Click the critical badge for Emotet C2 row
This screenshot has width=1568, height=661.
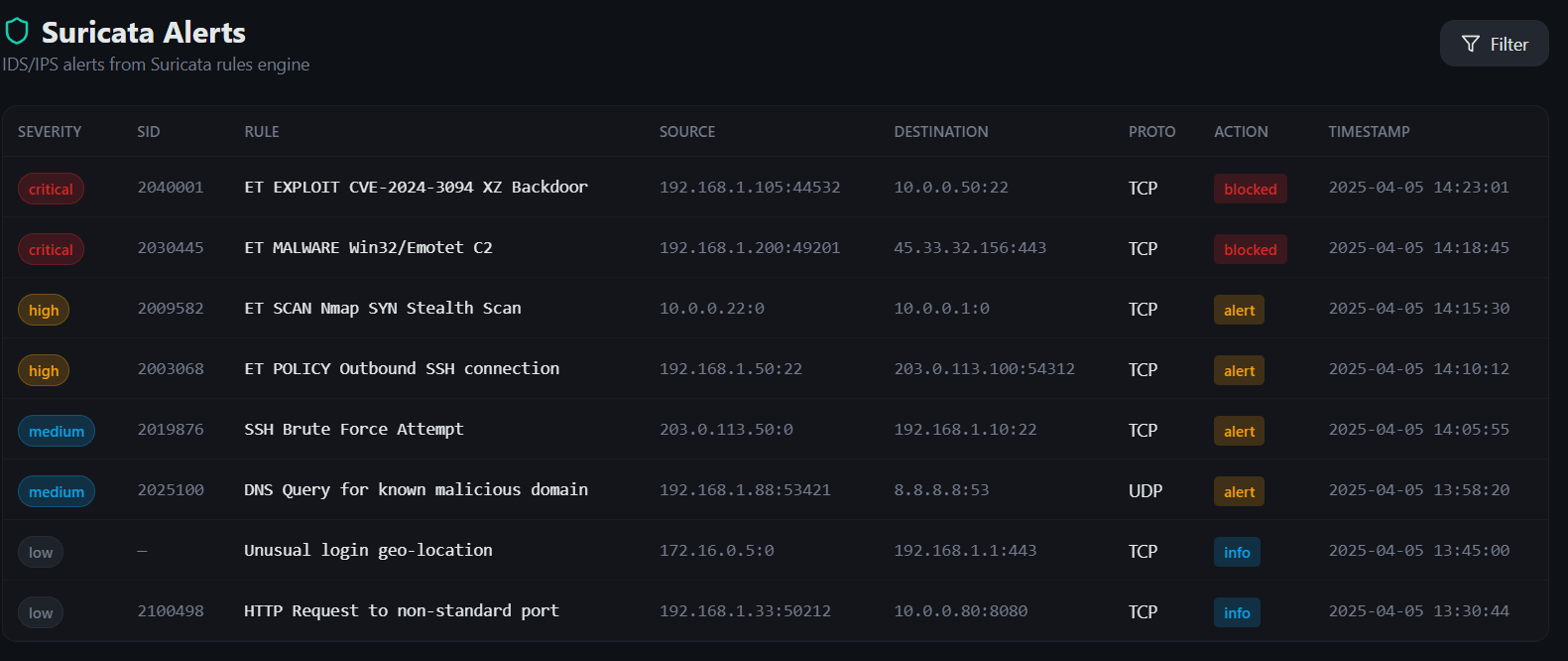pos(51,249)
